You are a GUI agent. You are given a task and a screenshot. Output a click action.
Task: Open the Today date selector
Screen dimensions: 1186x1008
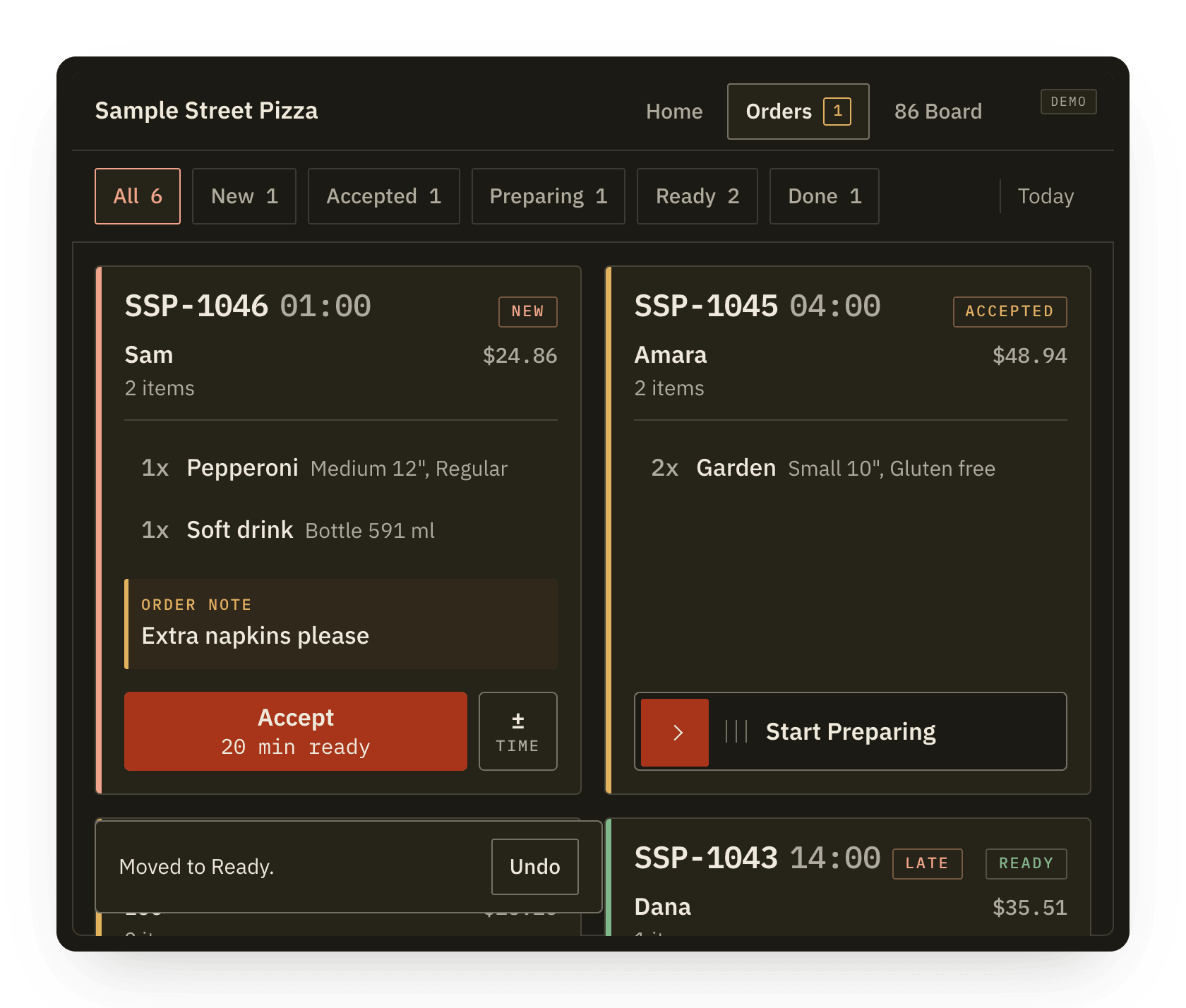(x=1046, y=196)
